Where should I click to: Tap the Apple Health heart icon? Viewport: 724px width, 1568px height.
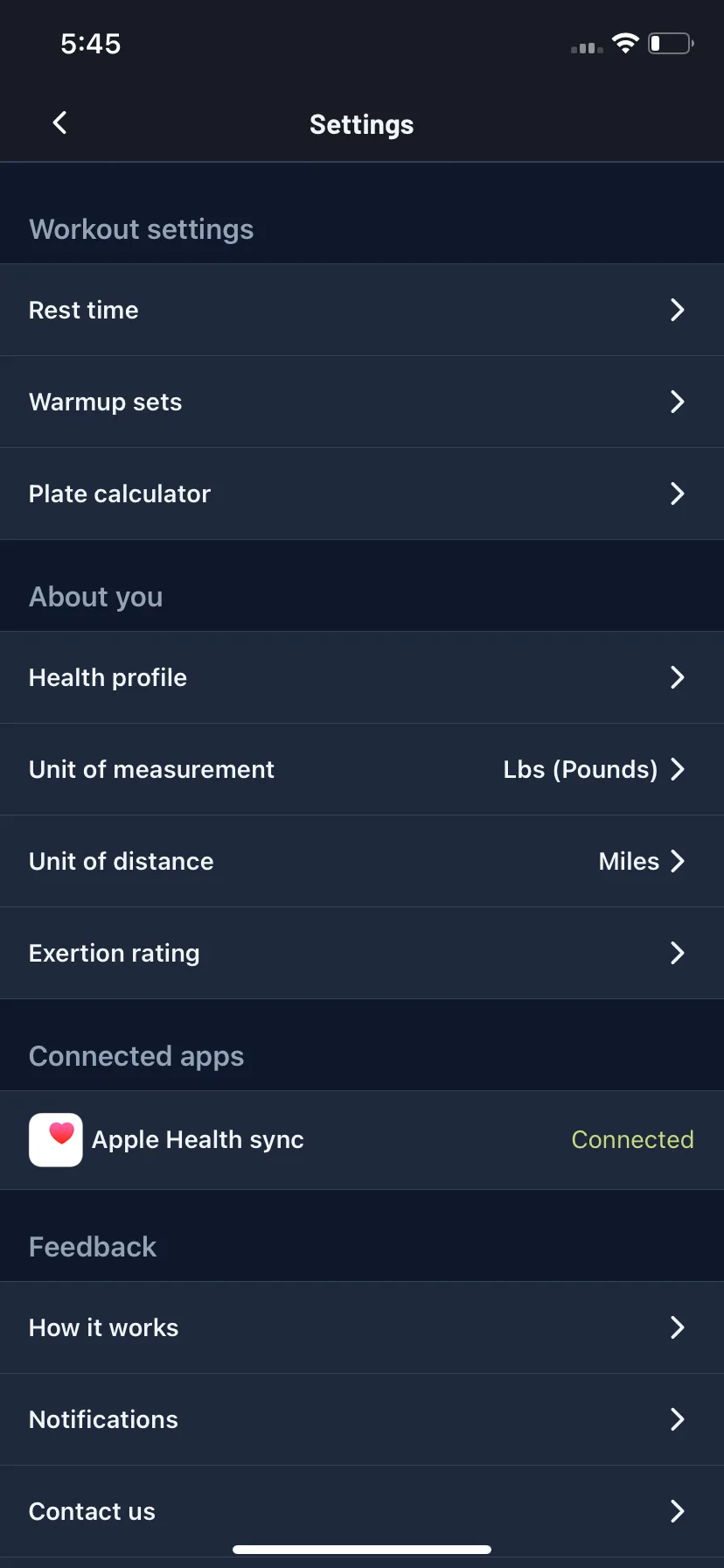tap(56, 1139)
